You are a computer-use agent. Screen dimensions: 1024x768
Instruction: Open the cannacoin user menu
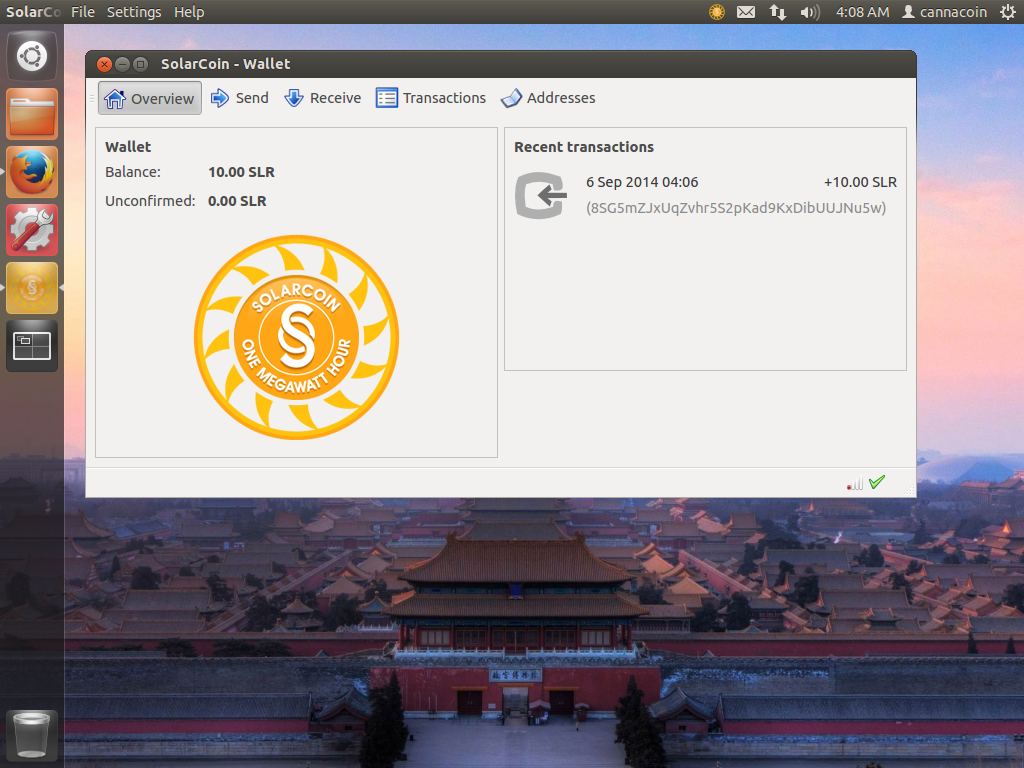944,12
